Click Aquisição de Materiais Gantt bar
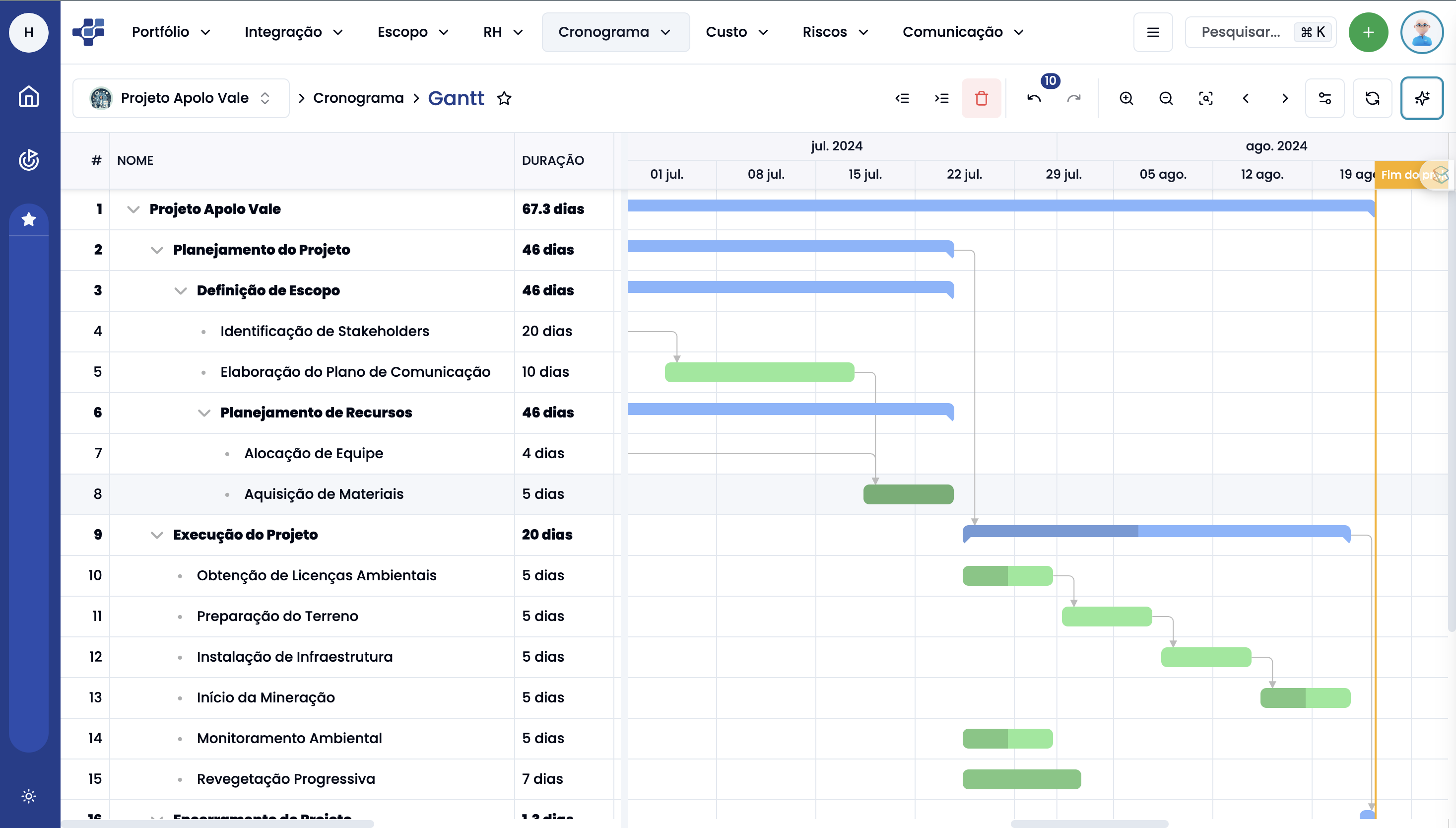Screen dimensions: 1456x828 909,495
